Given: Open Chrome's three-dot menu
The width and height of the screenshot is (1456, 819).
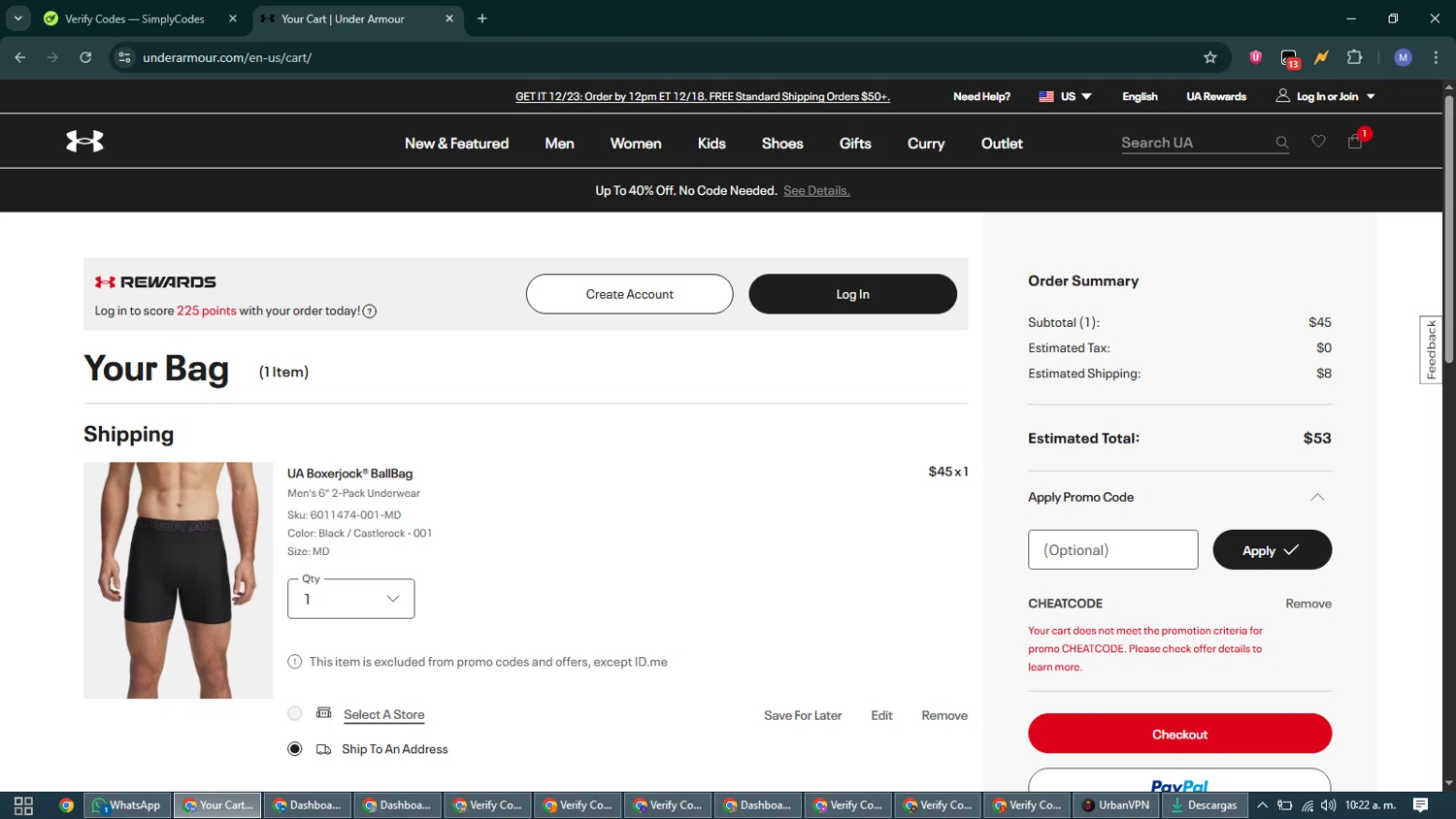Looking at the screenshot, I should pos(1436,57).
